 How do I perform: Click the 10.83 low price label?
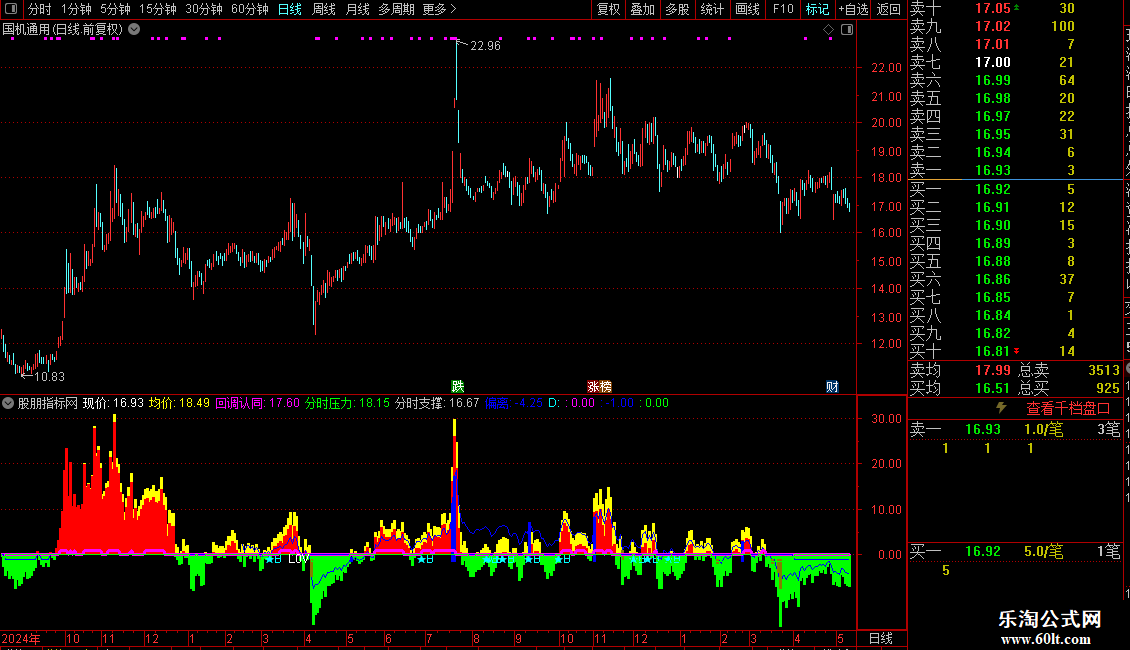pyautogui.click(x=49, y=376)
